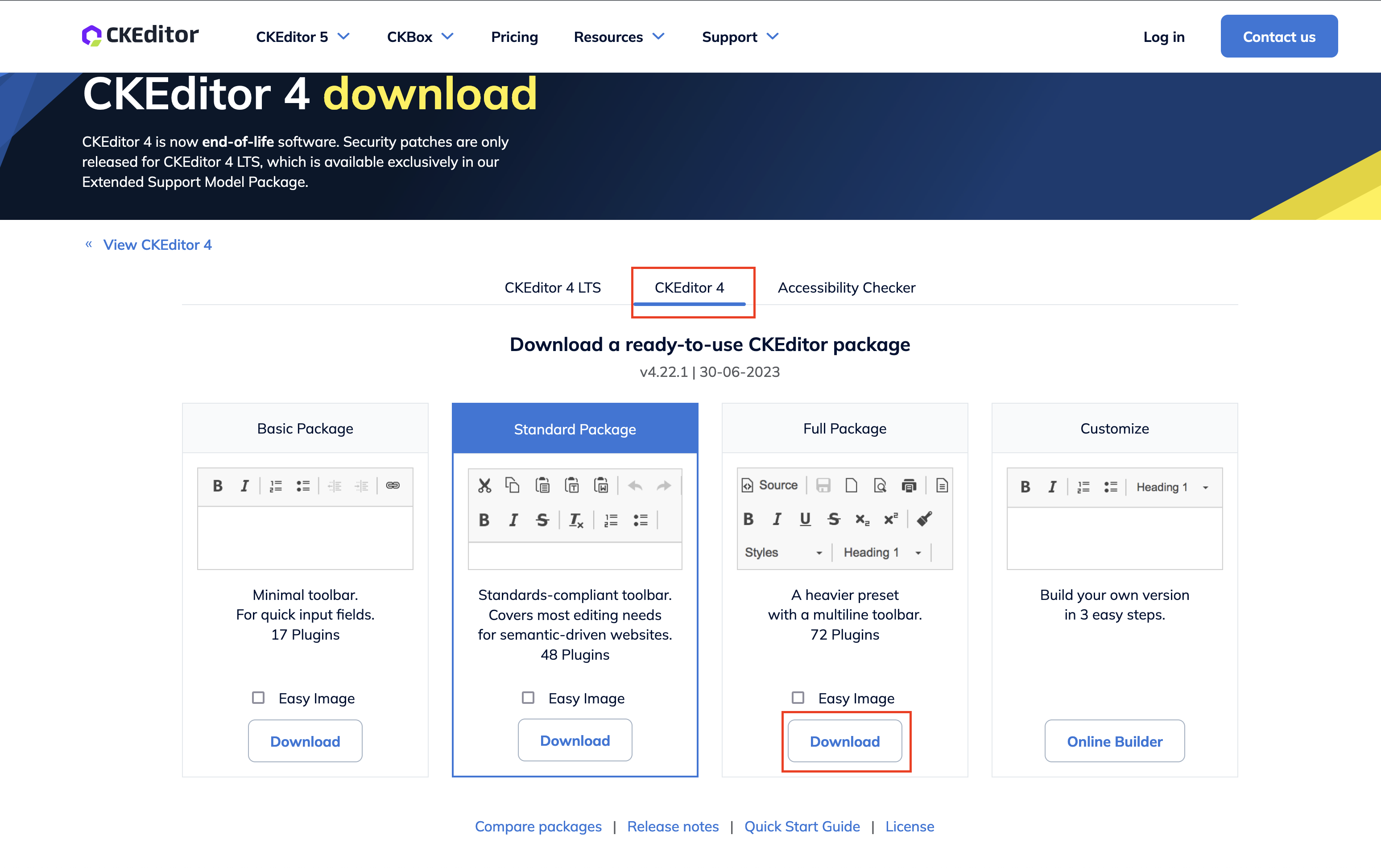
Task: Click the Link icon in Basic Package toolbar
Action: point(393,486)
